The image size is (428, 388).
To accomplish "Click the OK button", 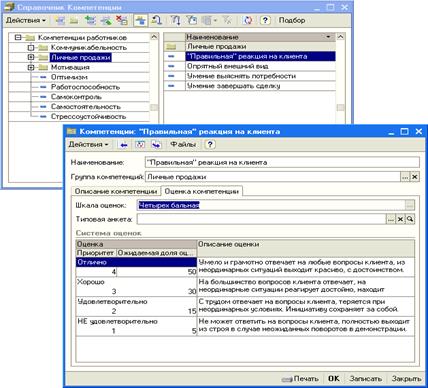I will coord(334,379).
